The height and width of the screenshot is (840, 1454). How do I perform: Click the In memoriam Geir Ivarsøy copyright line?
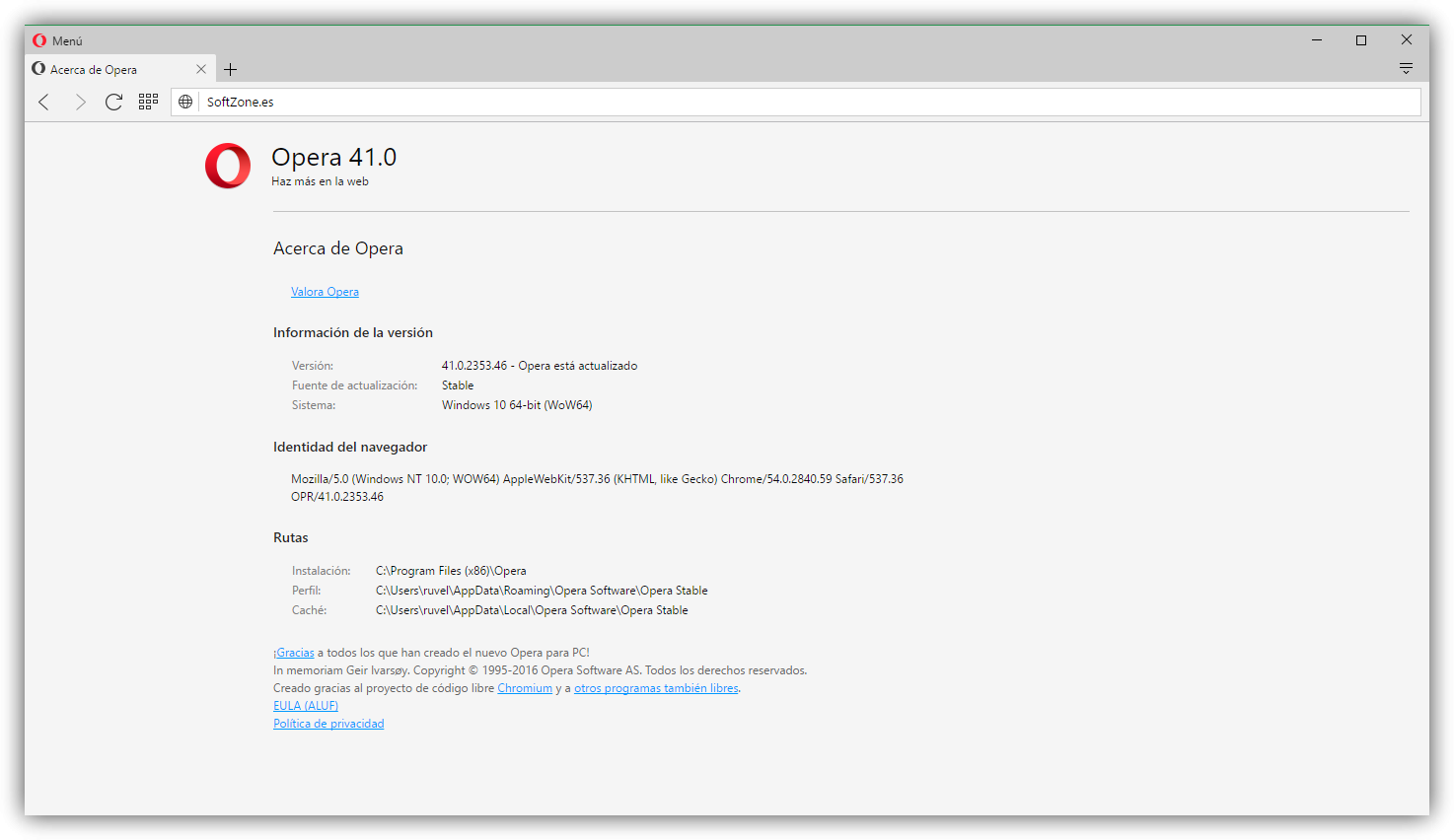click(540, 670)
